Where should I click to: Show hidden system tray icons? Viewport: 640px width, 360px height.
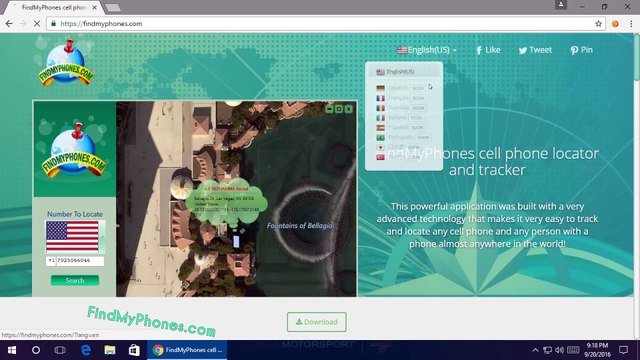click(535, 350)
